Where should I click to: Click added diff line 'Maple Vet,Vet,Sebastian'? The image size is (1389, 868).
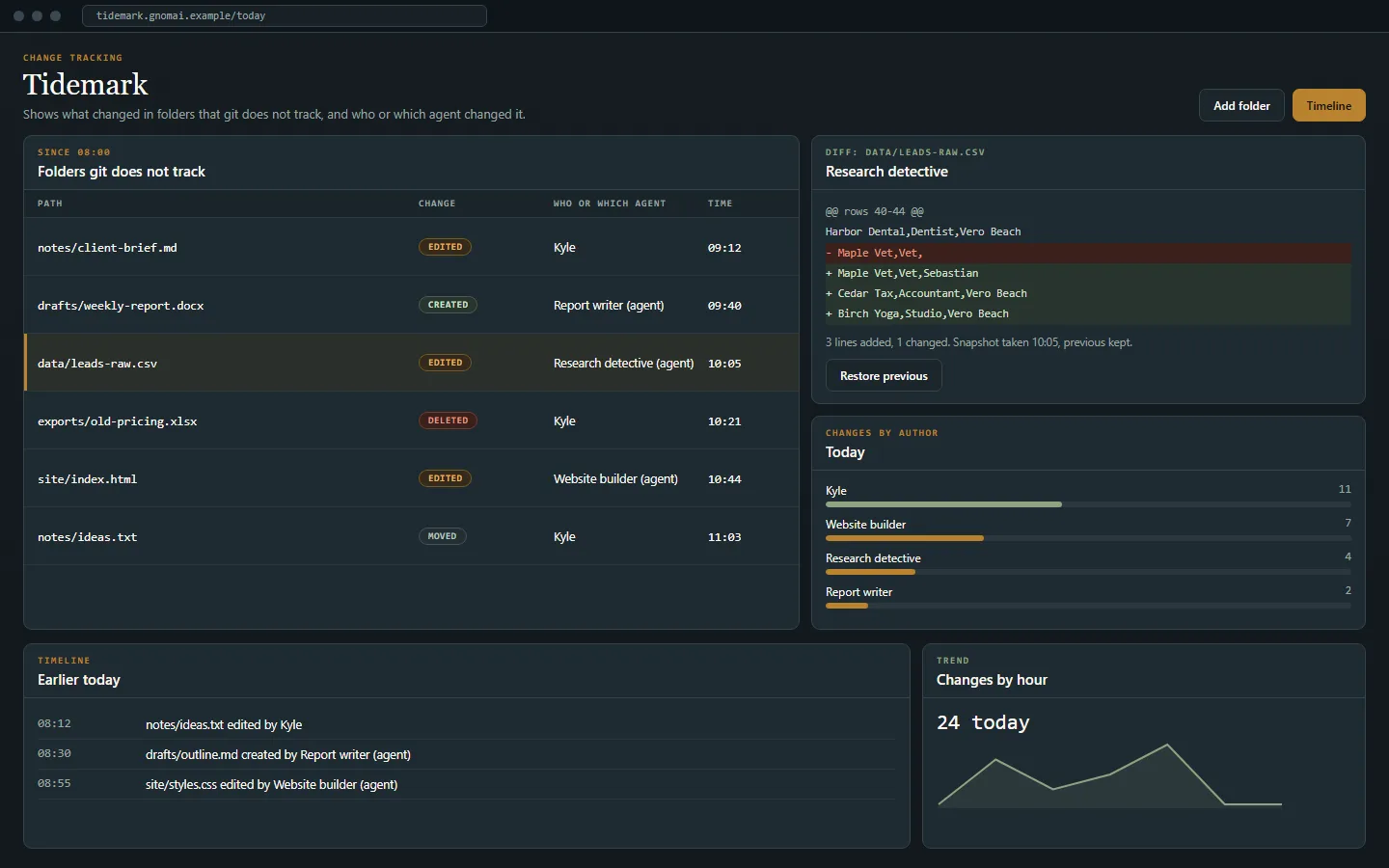[x=1088, y=273]
